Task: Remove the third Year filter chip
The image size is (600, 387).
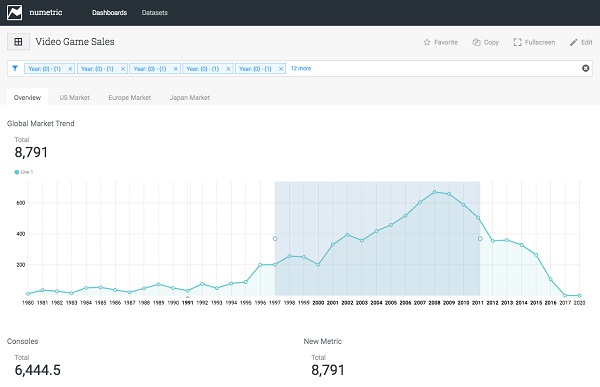Action: (176, 69)
